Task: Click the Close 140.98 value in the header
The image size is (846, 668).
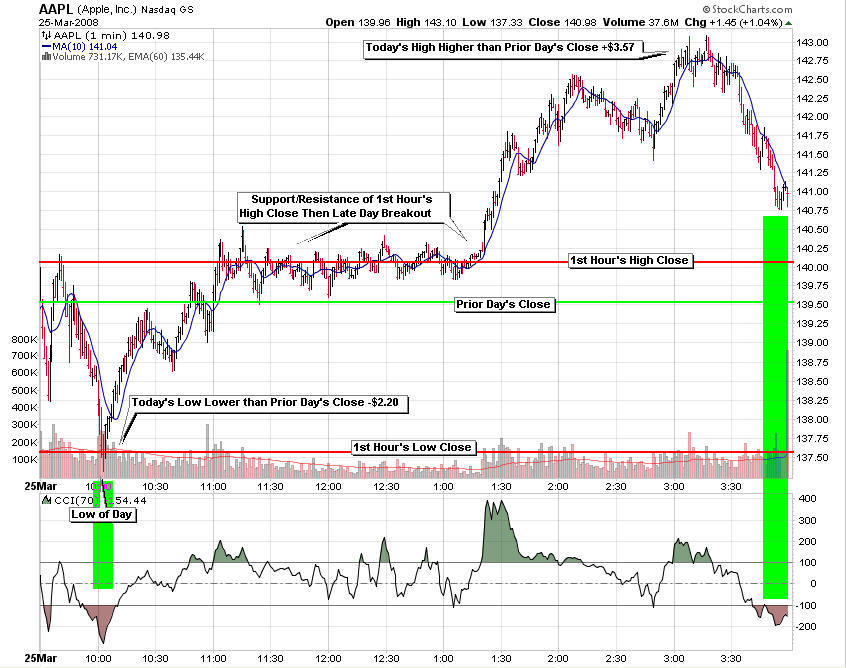Action: pos(562,23)
